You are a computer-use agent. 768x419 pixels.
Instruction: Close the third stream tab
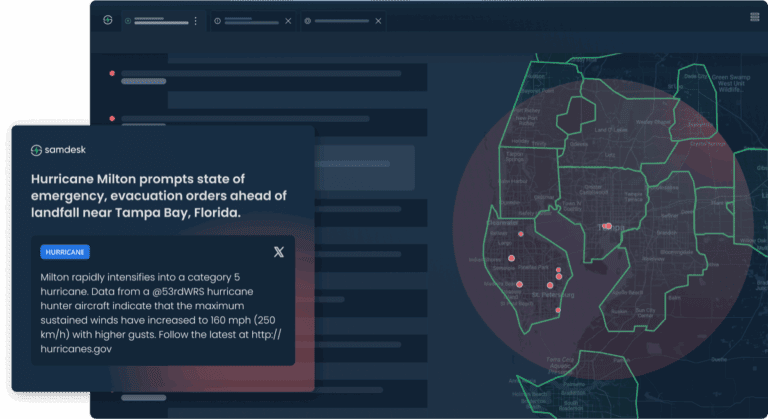(376, 20)
